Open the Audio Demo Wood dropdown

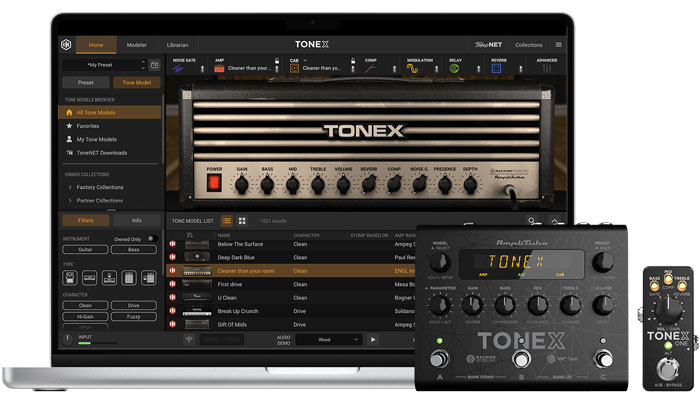point(328,340)
